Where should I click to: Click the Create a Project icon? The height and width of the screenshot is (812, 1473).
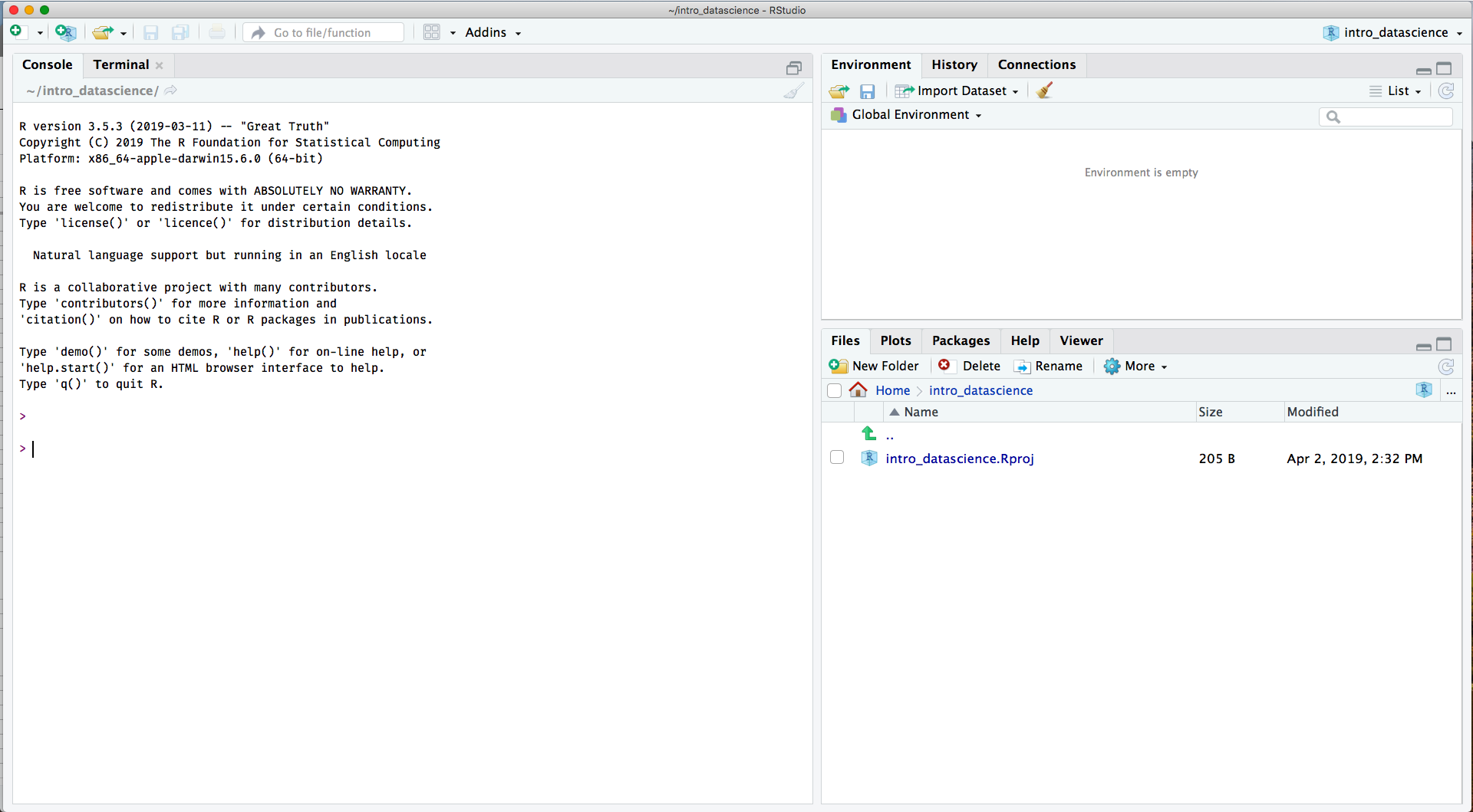click(x=65, y=32)
